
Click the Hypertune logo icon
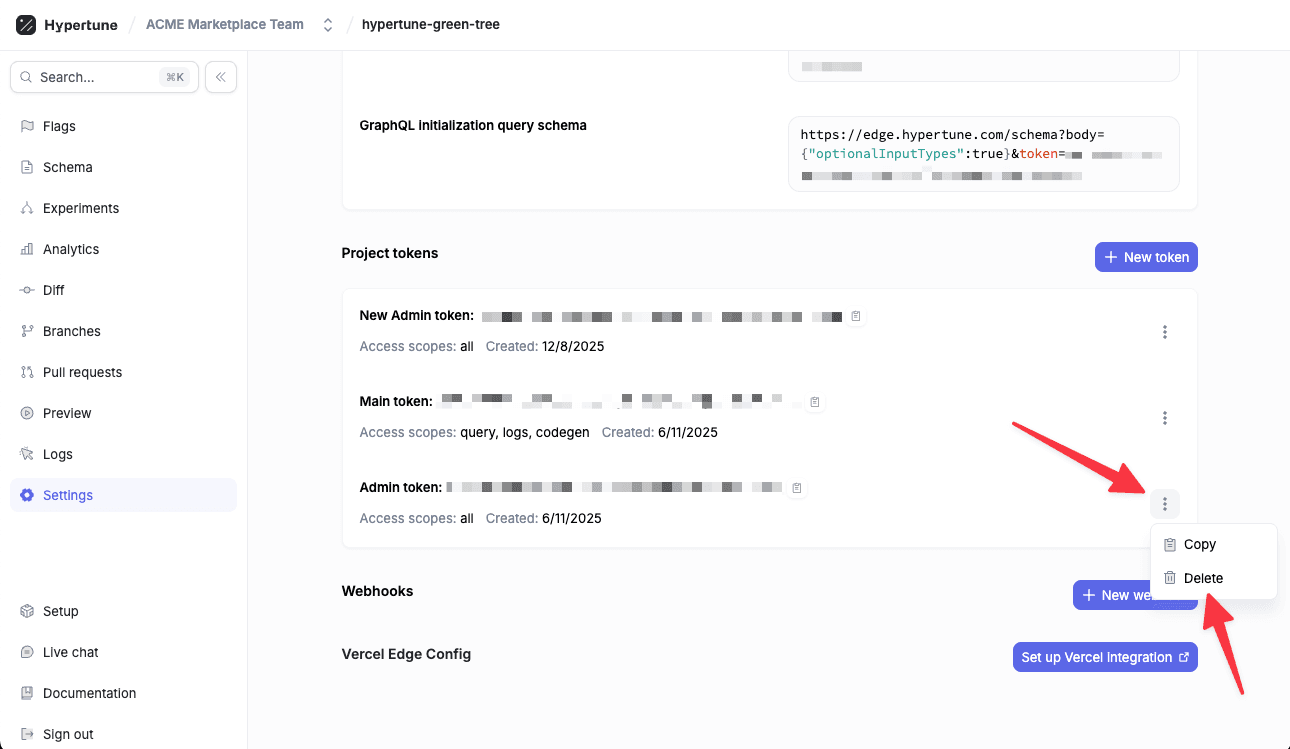26,25
